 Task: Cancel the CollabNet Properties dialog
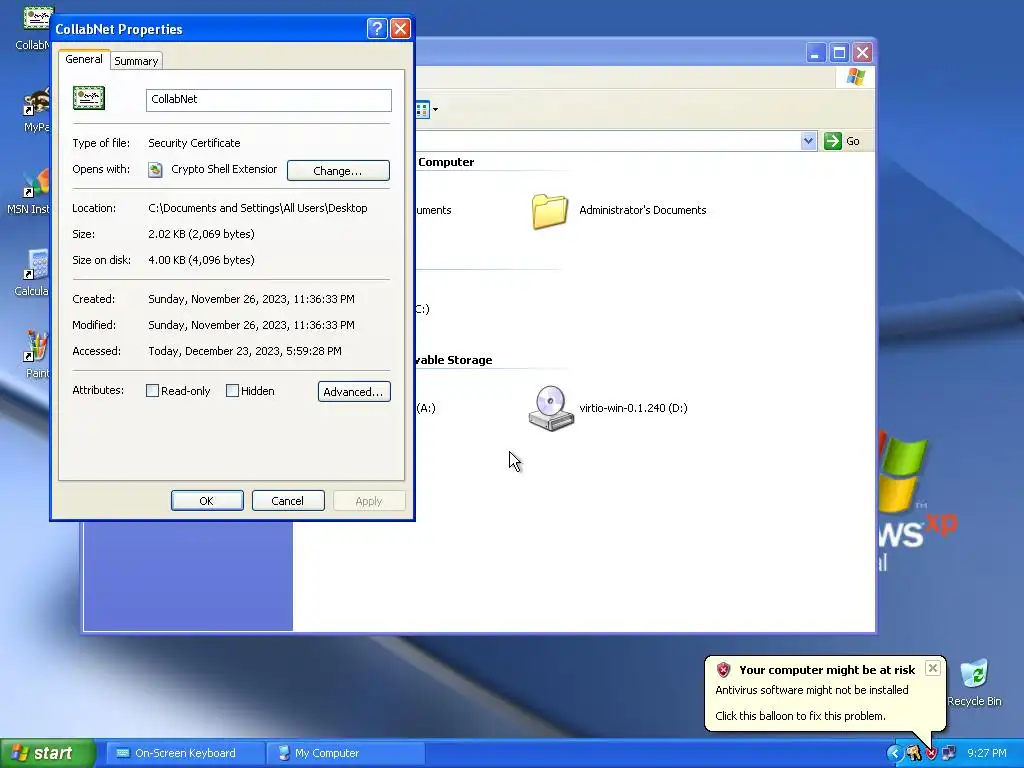pos(288,501)
